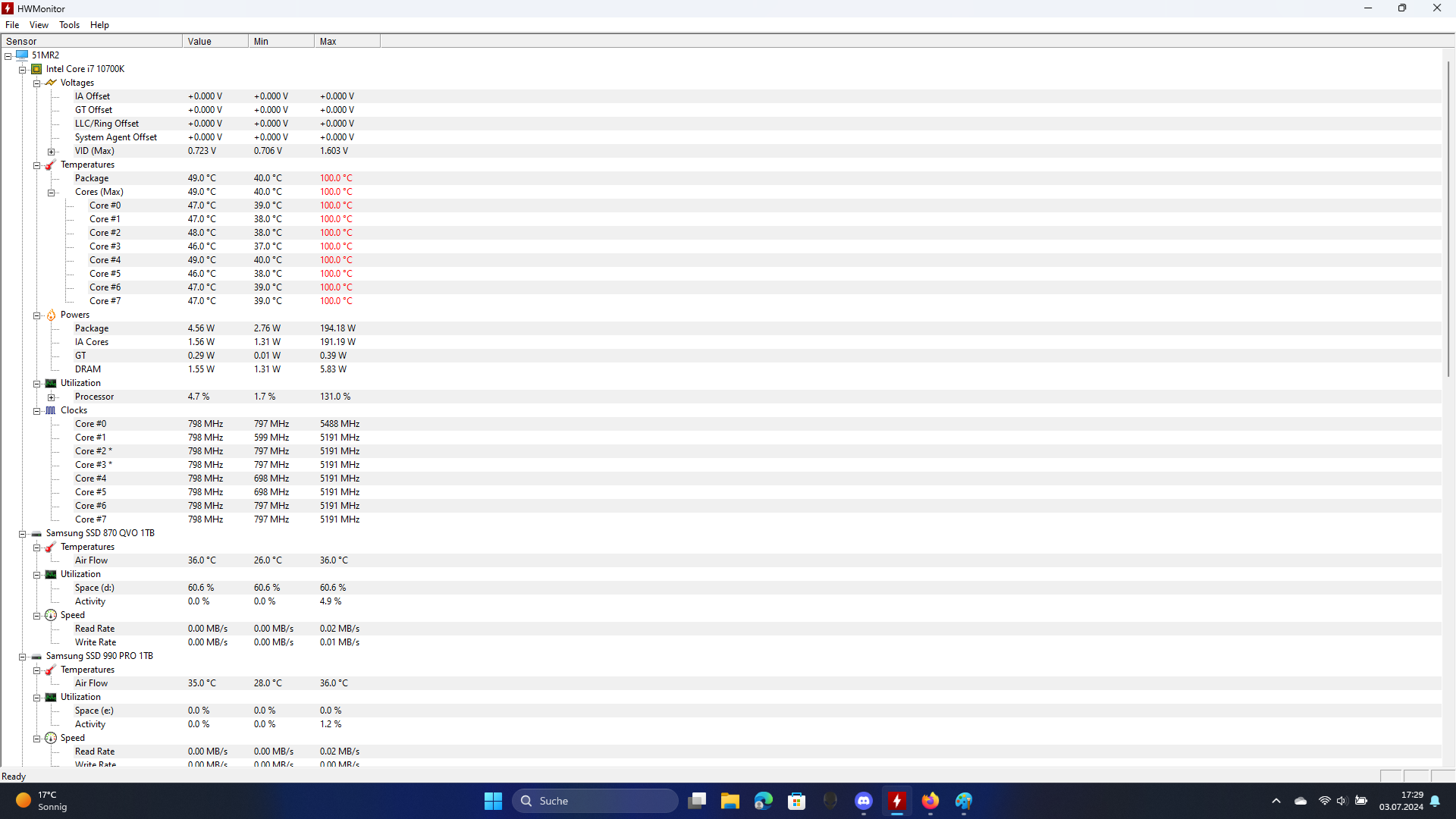
Task: Collapse the Cores (Max) temperature node
Action: tap(52, 193)
